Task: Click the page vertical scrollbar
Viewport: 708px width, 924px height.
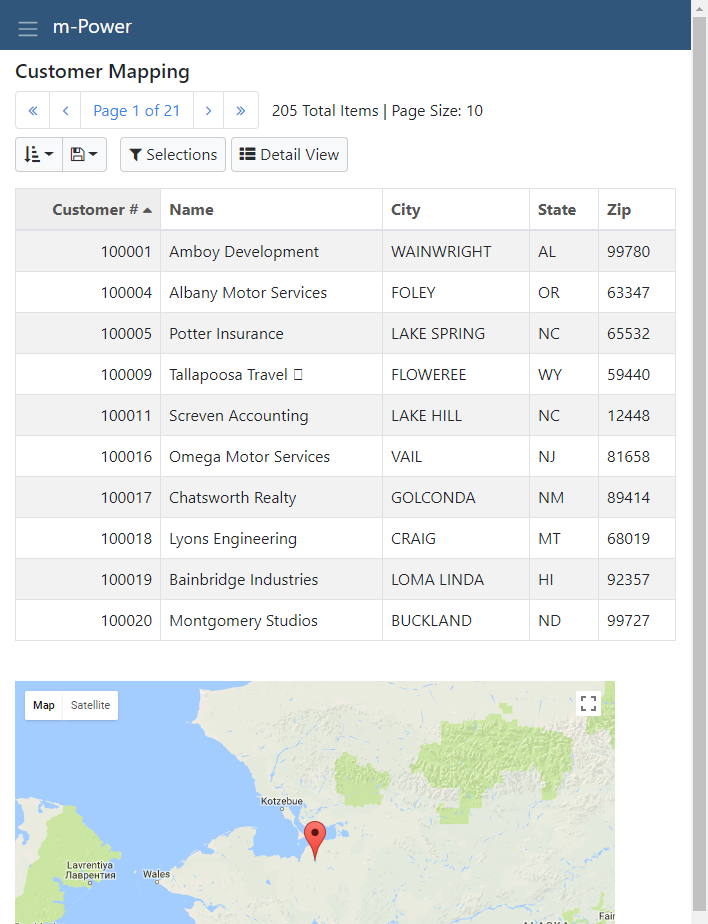Action: pos(699,462)
